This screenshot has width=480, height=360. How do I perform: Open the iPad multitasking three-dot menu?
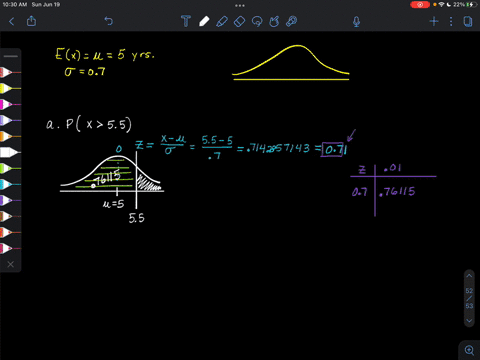(x=240, y=5)
